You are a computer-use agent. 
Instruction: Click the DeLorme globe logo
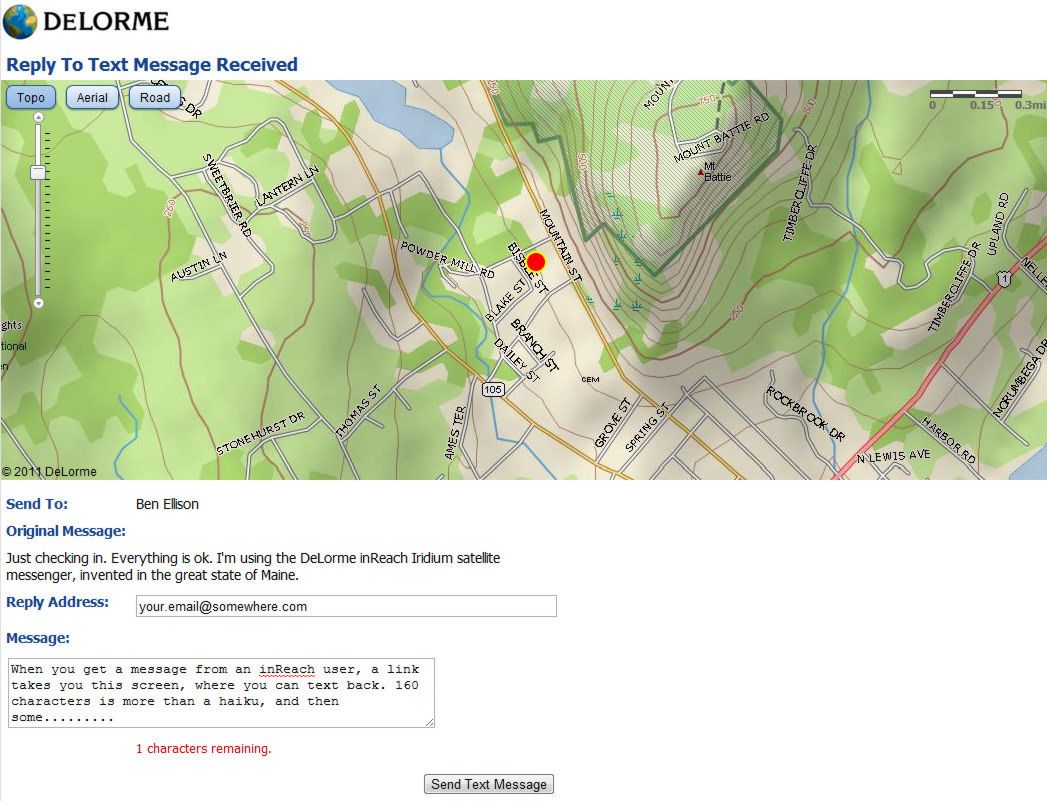click(20, 21)
